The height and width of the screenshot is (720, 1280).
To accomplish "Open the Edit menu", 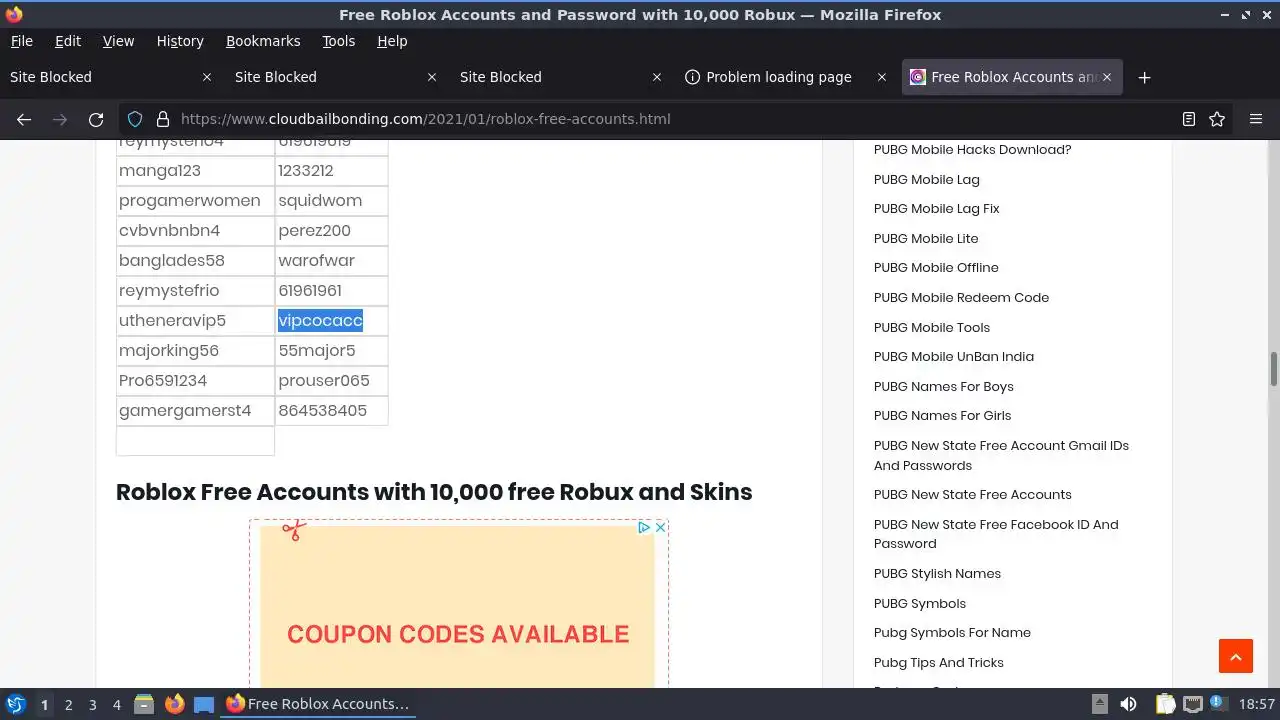I will (68, 41).
